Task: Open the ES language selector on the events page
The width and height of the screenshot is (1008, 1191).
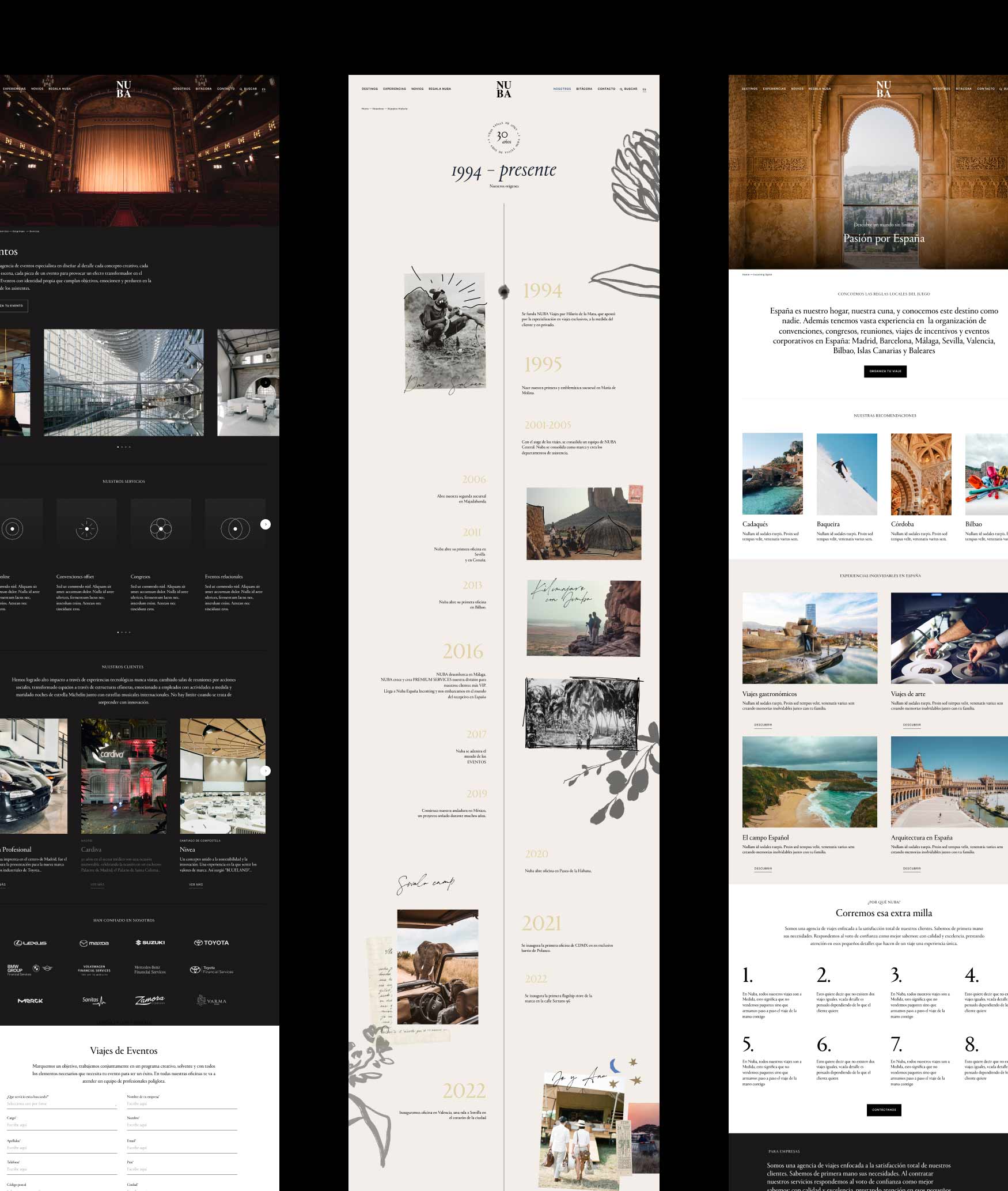Action: click(264, 89)
